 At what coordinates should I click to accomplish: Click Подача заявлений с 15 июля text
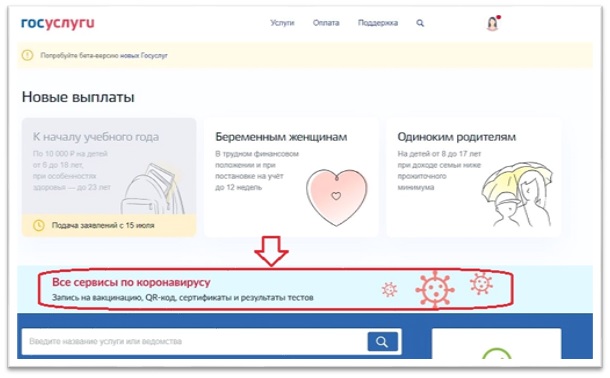(103, 225)
